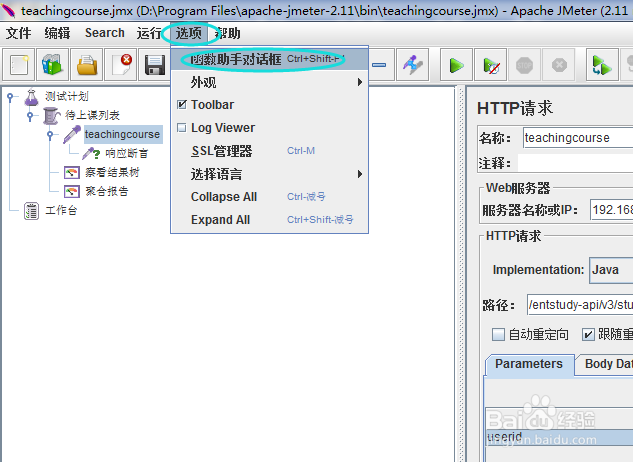Viewport: 633px width, 462px height.
Task: Click the Open file folder icon
Action: [x=86, y=65]
